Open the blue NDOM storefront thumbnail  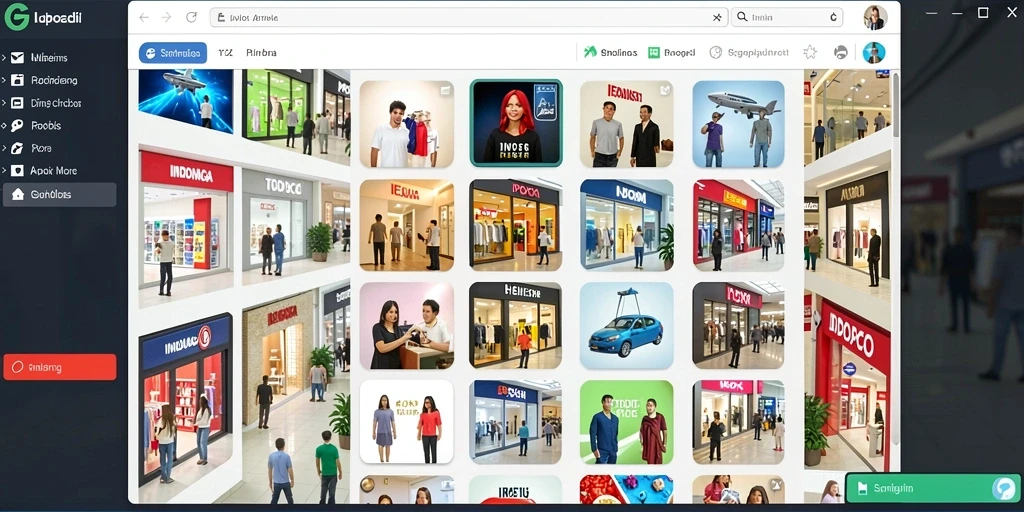(x=626, y=225)
